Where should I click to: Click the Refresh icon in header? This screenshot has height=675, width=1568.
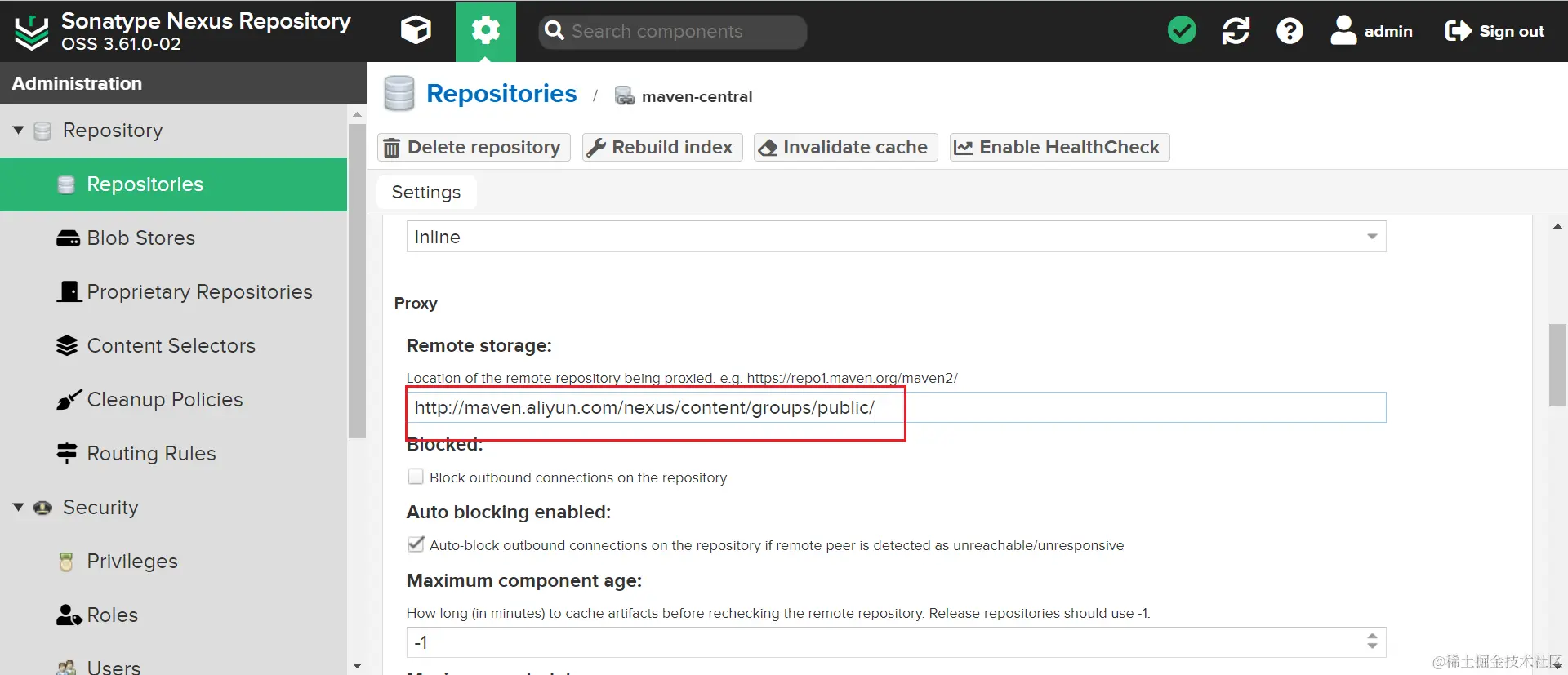pos(1236,31)
